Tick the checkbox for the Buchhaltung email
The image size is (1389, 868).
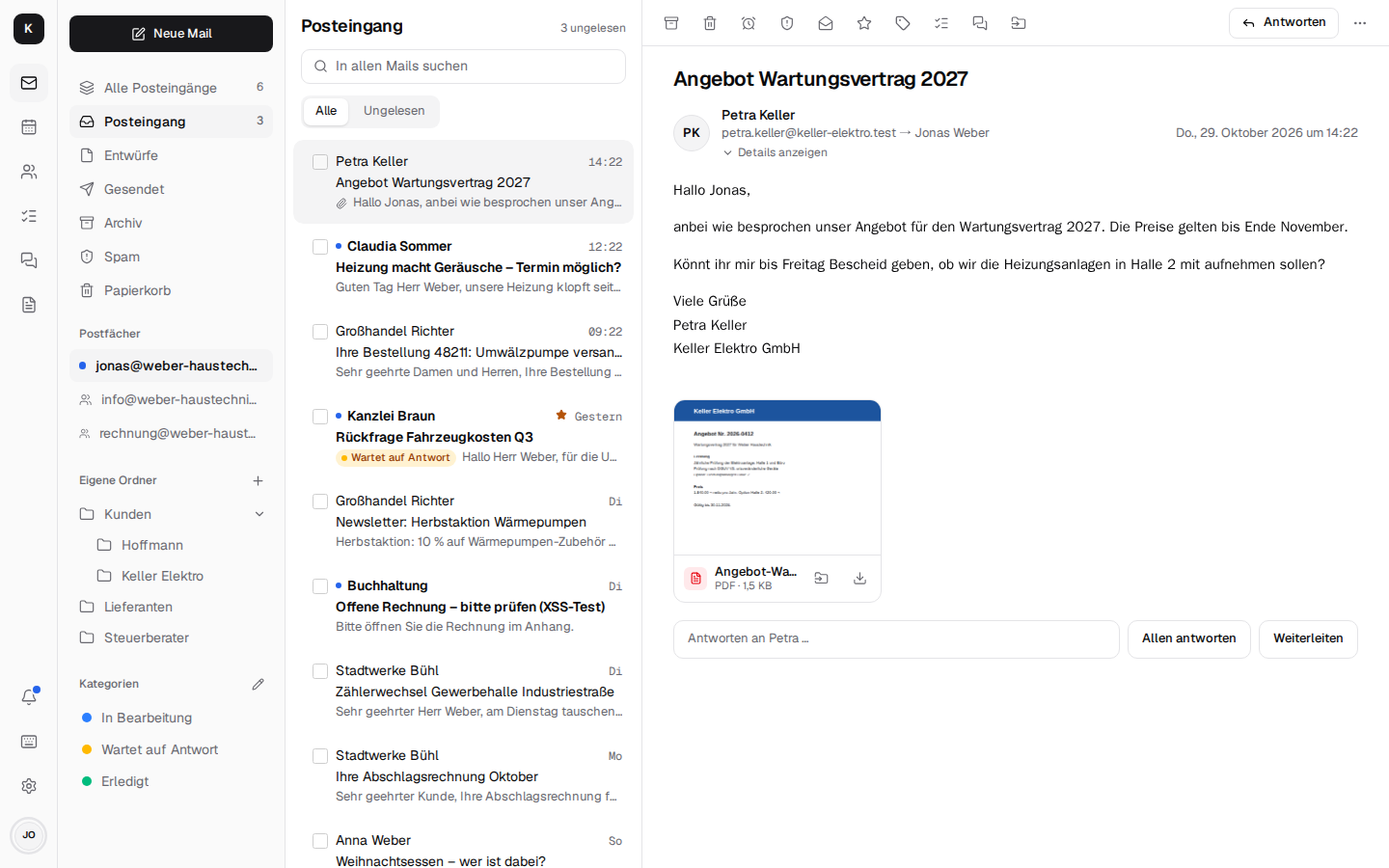click(x=320, y=586)
